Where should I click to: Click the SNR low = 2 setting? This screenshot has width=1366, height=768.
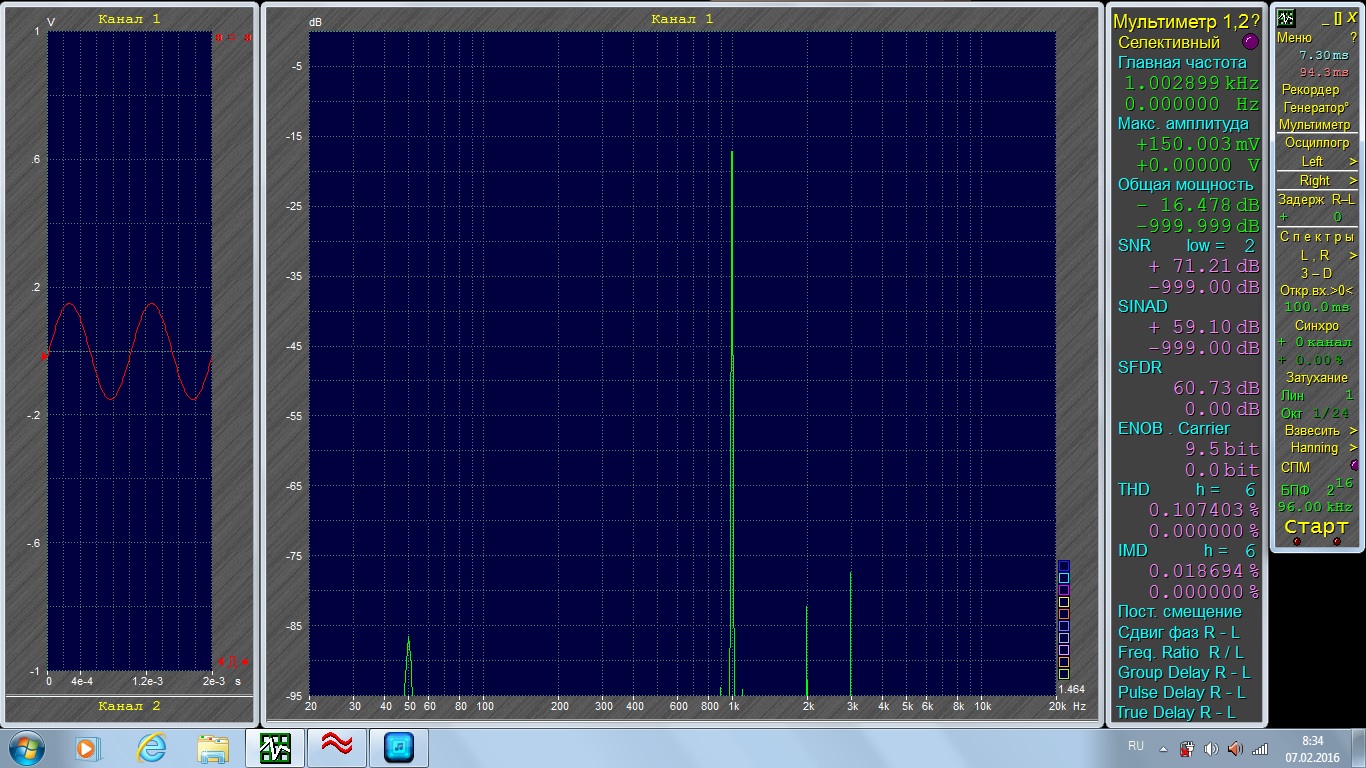(x=1186, y=246)
